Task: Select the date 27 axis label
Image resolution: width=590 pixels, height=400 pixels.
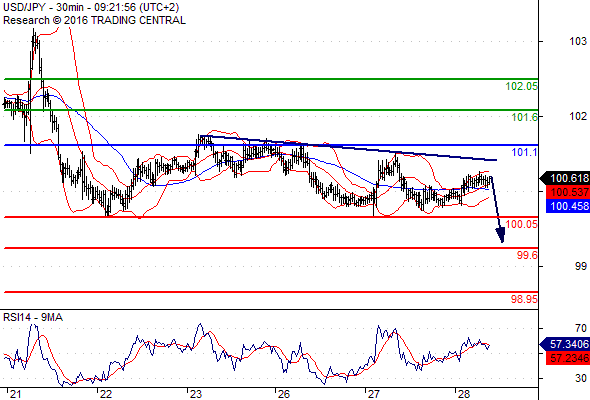Action: 374,394
